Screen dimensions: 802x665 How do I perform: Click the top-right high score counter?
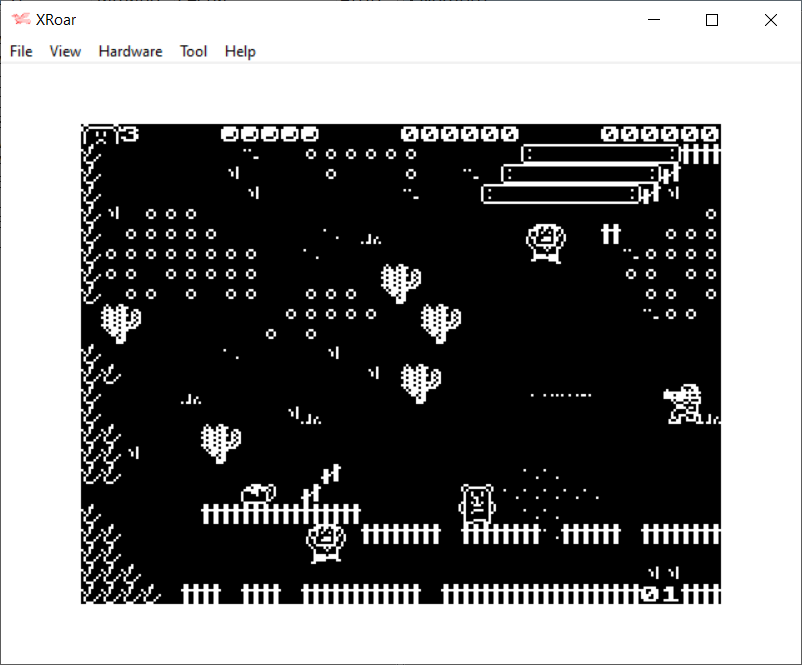[x=659, y=134]
